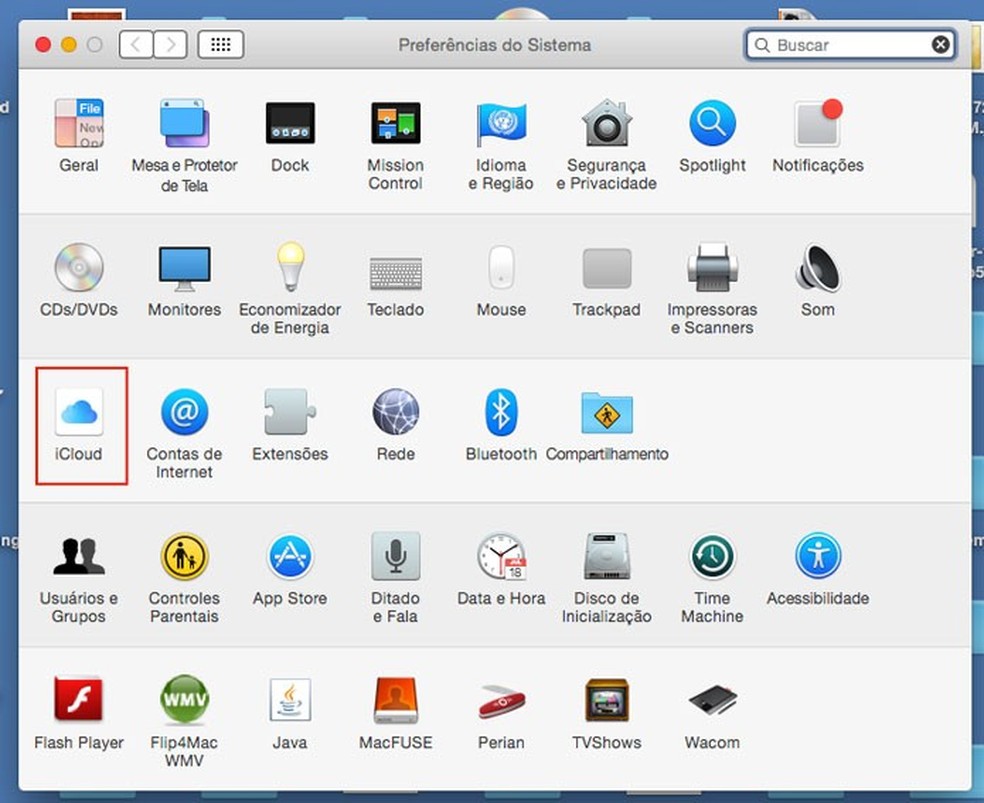Viewport: 984px width, 803px height.
Task: Open Usuários e Grupos settings
Action: pos(79,557)
